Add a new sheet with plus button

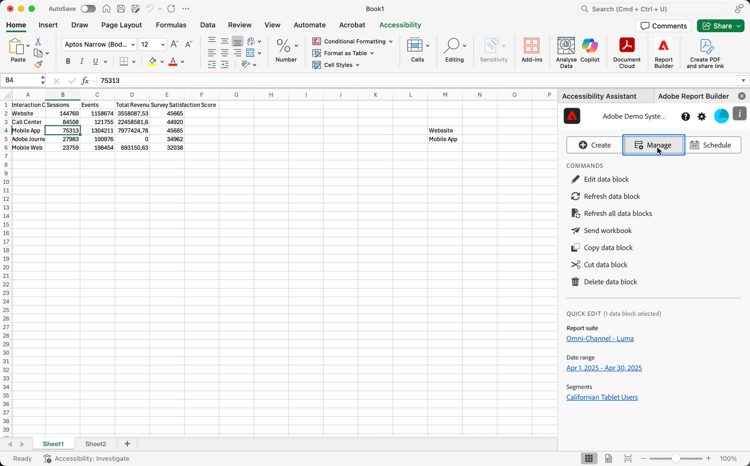tap(127, 444)
